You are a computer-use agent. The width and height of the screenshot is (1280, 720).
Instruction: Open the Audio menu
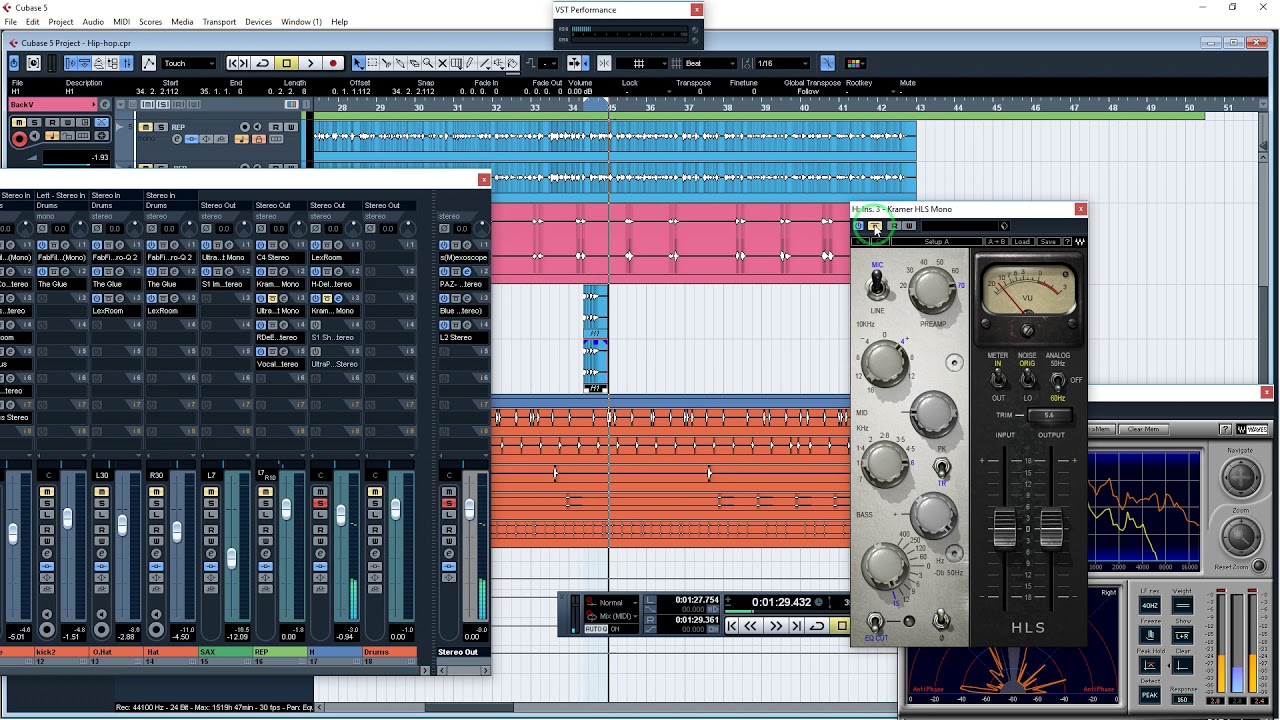(x=93, y=22)
